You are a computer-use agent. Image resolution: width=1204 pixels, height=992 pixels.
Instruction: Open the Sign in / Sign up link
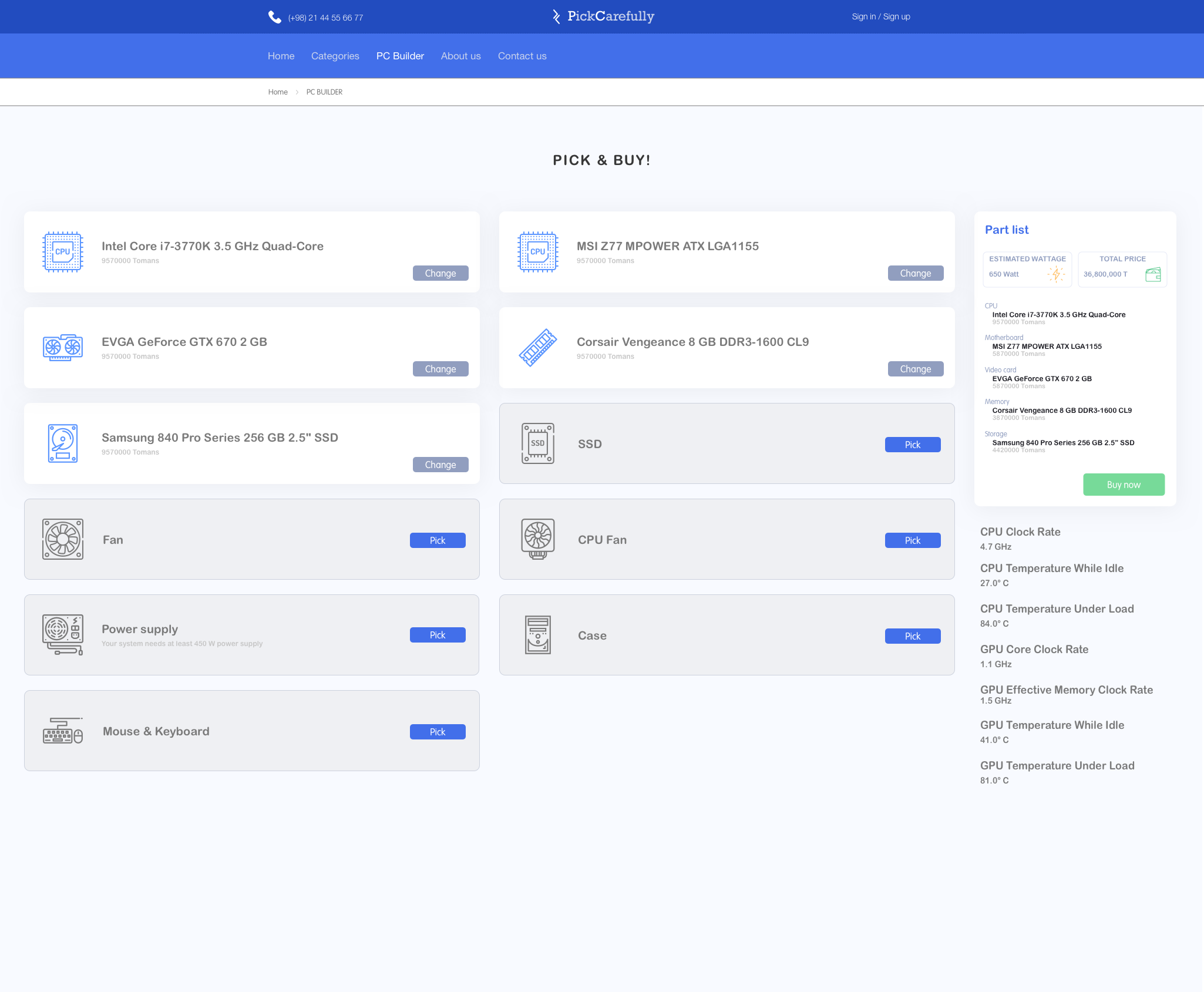[881, 16]
